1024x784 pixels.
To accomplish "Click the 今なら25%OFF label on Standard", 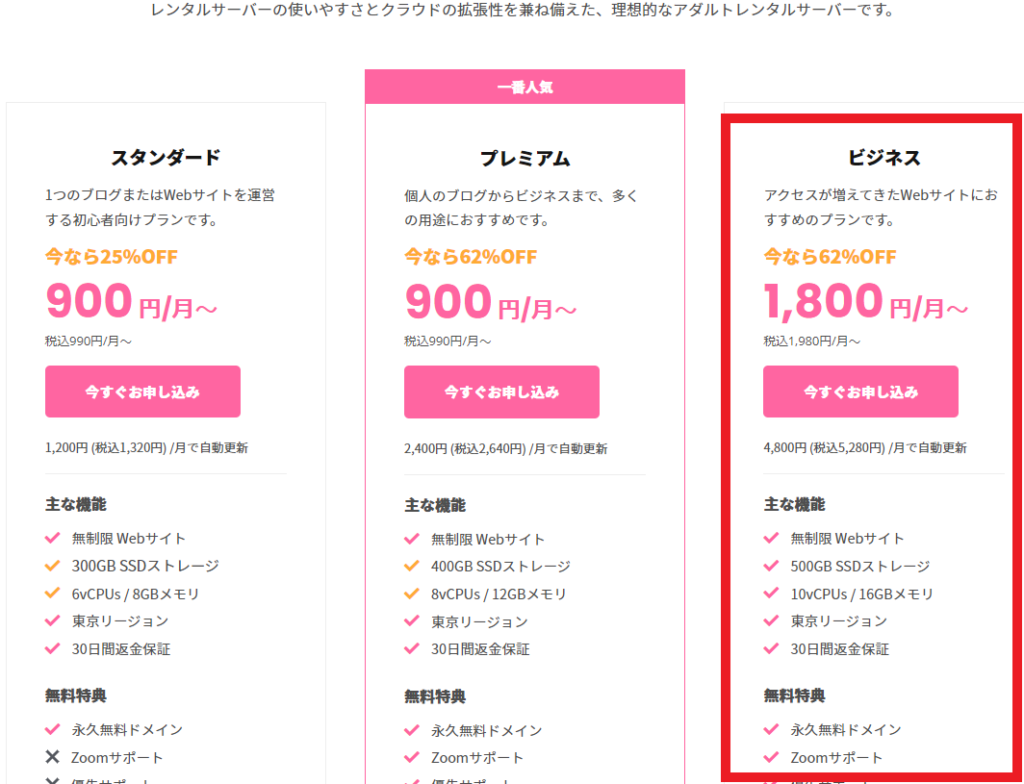I will [x=111, y=257].
